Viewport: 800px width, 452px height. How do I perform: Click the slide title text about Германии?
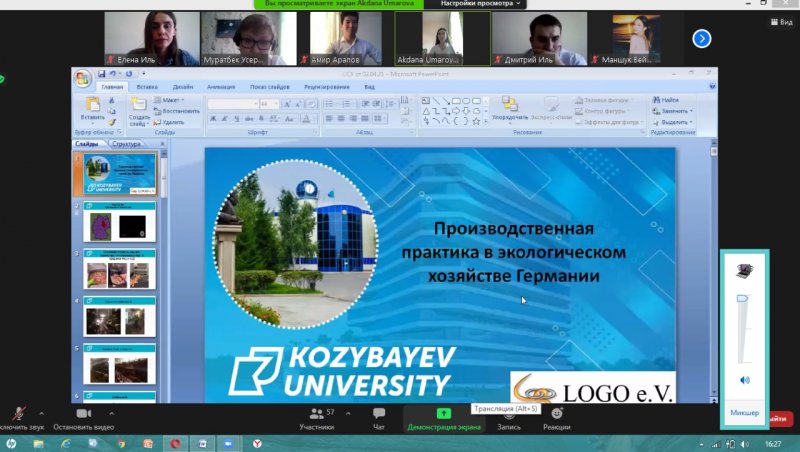[x=514, y=252]
